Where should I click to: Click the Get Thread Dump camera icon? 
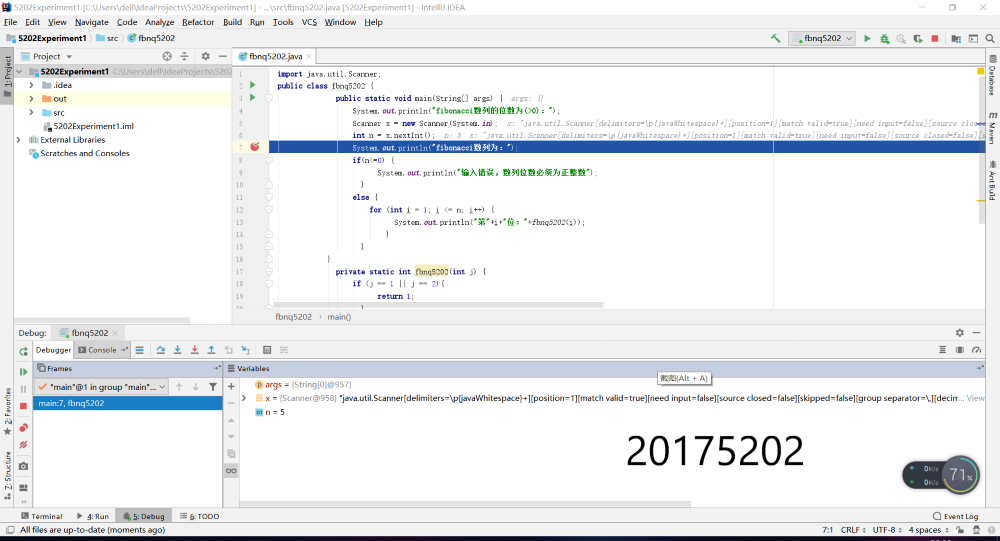coord(24,466)
